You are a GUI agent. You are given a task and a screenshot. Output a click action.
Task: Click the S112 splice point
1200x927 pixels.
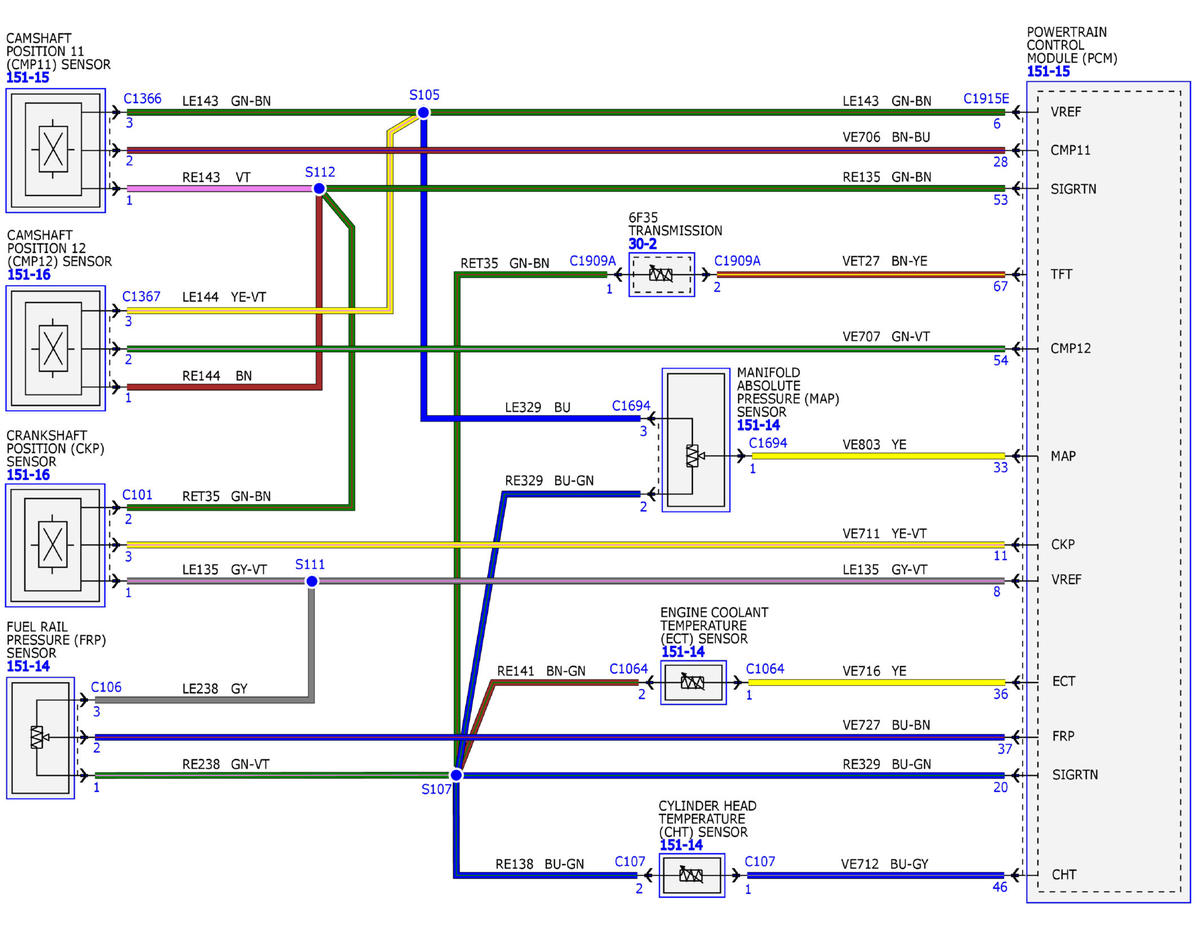pos(319,188)
